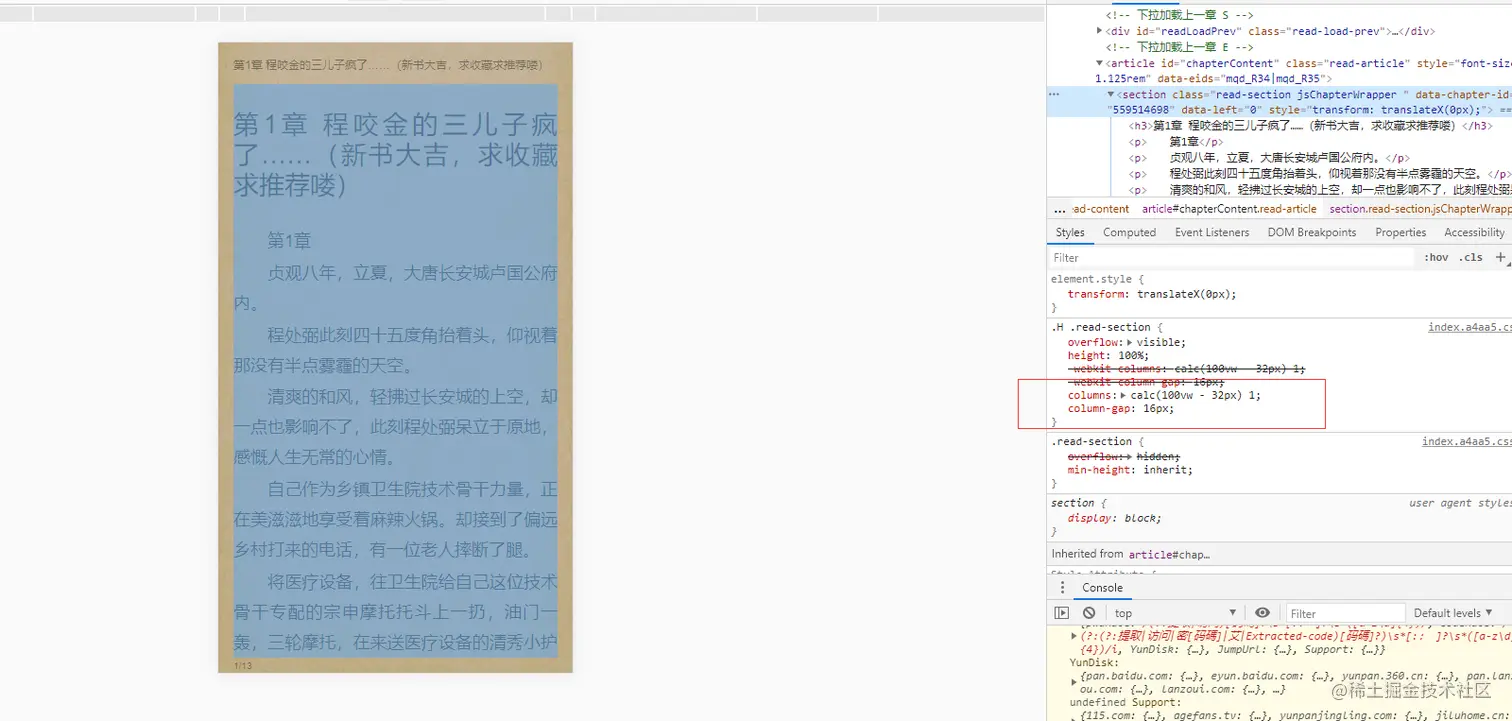
Task: Select the <p> 程处弼此刻 DOM node
Action: [x=1319, y=173]
